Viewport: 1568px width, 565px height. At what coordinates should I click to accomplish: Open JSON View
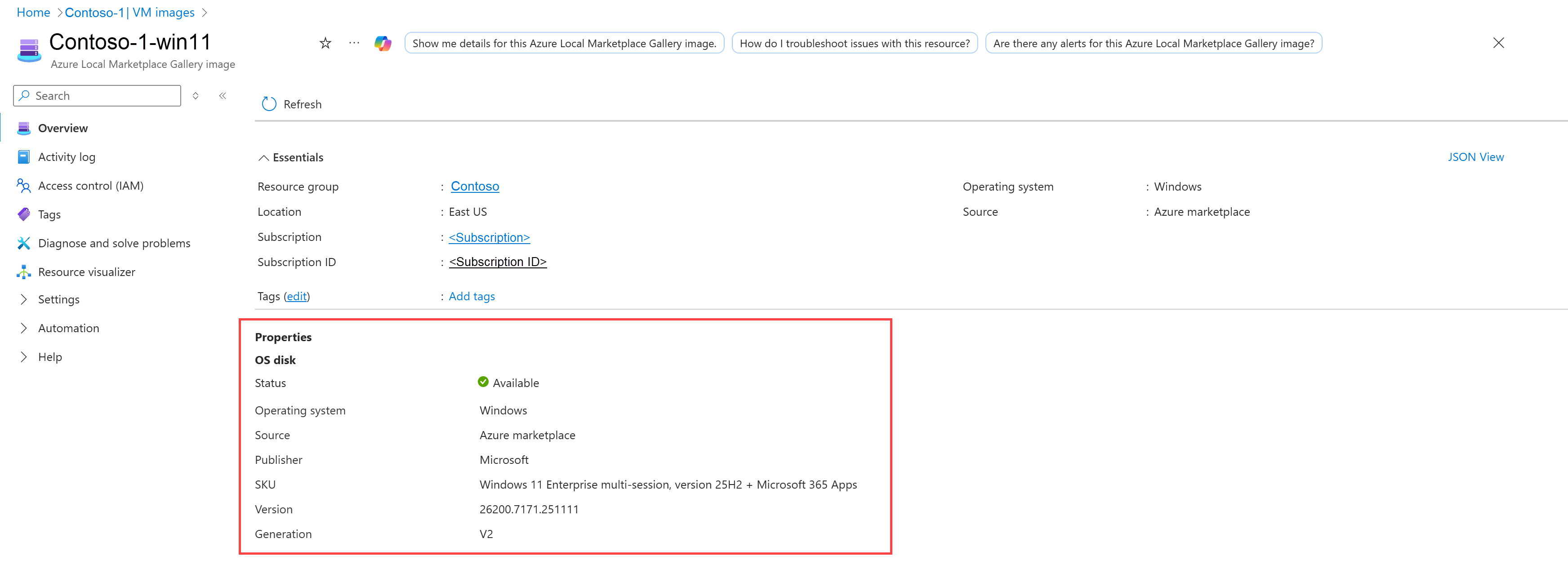click(x=1475, y=157)
